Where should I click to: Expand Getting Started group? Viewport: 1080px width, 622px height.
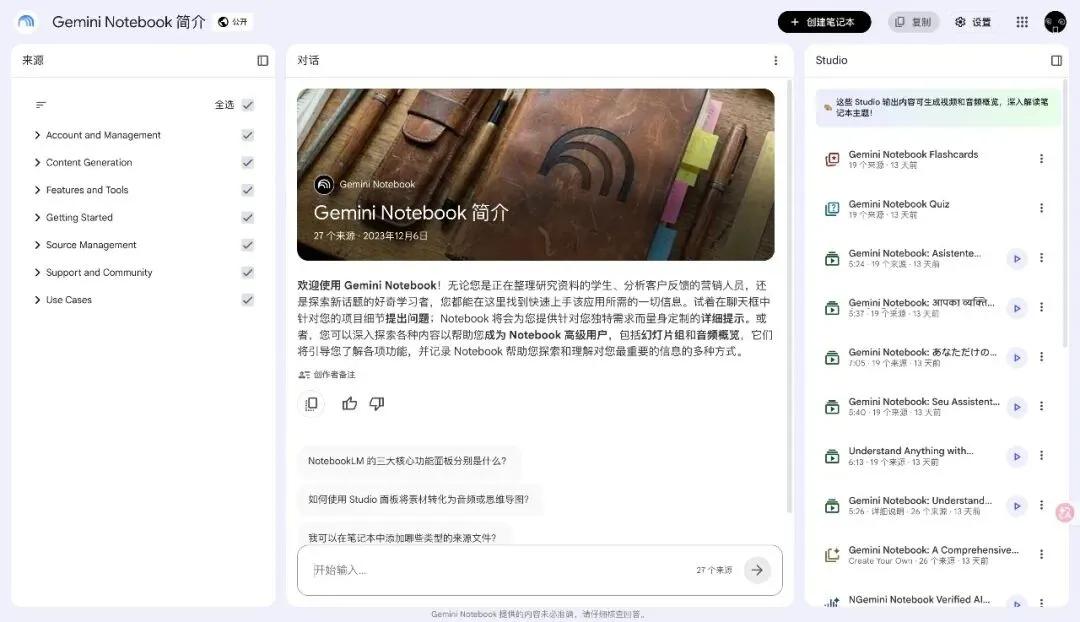coord(37,218)
